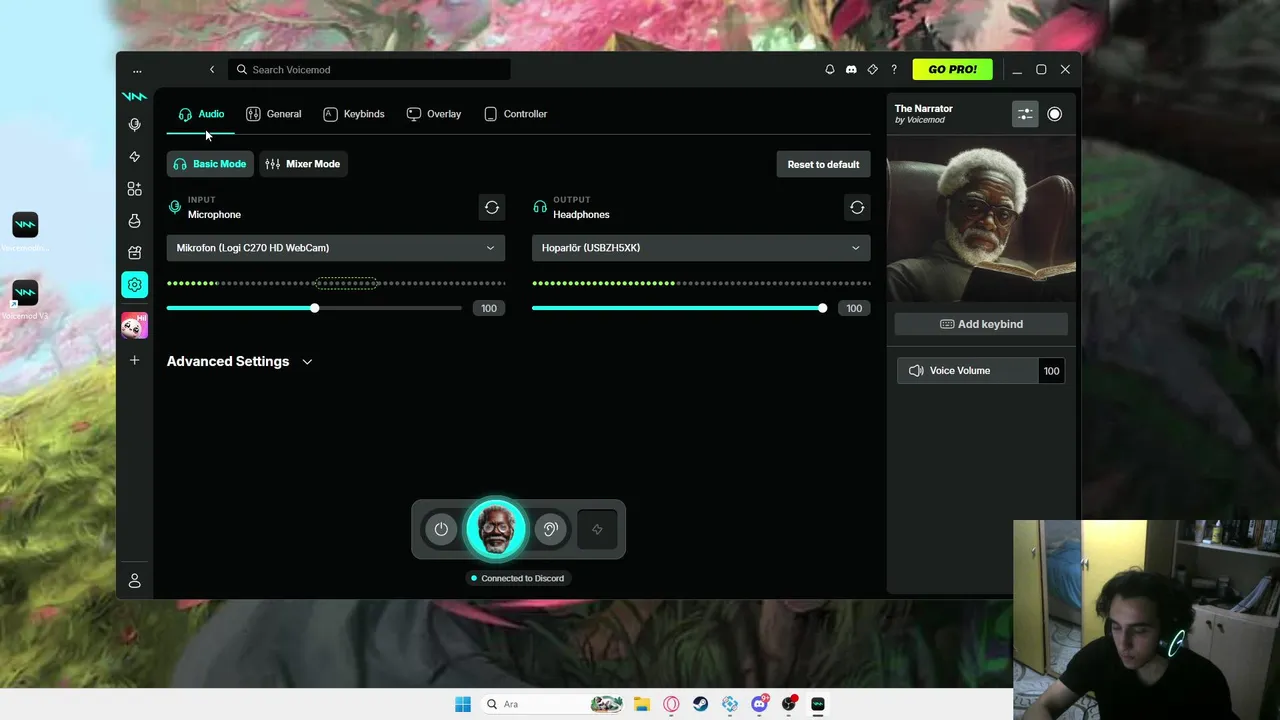1280x720 pixels.
Task: Refresh the input microphone device list
Action: point(492,207)
